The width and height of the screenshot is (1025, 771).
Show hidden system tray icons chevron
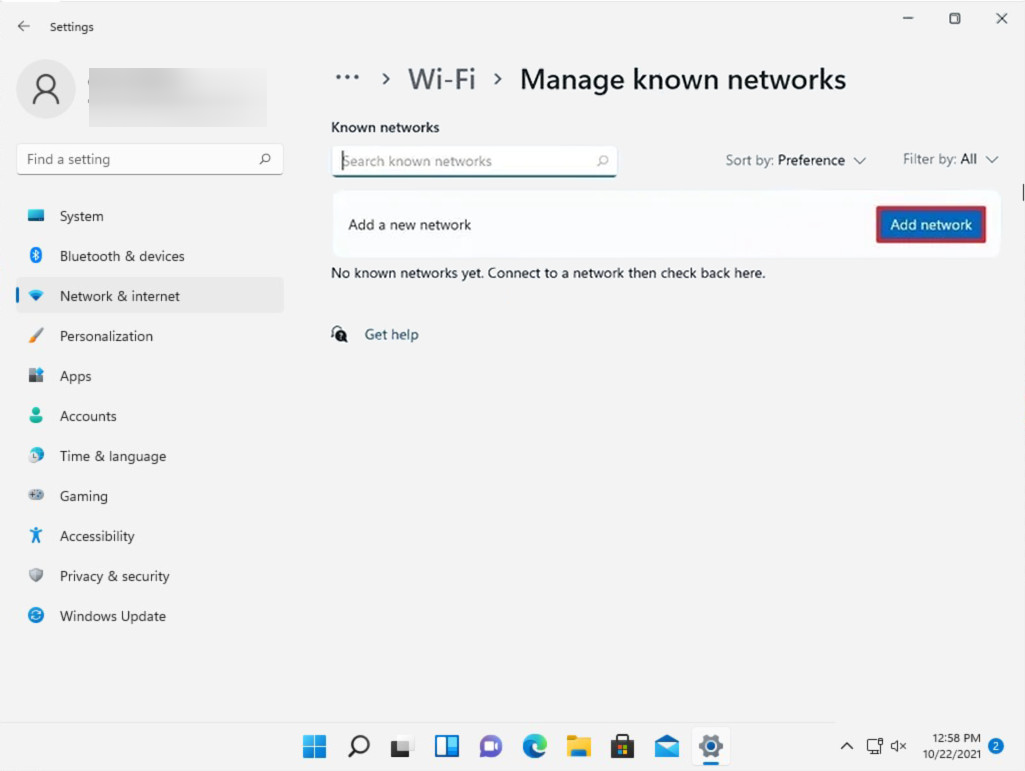[x=846, y=746]
